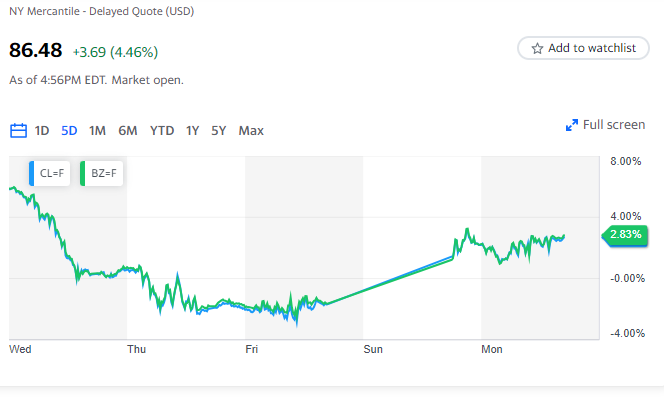Choose the Max time range
The height and width of the screenshot is (419, 664).
(251, 130)
